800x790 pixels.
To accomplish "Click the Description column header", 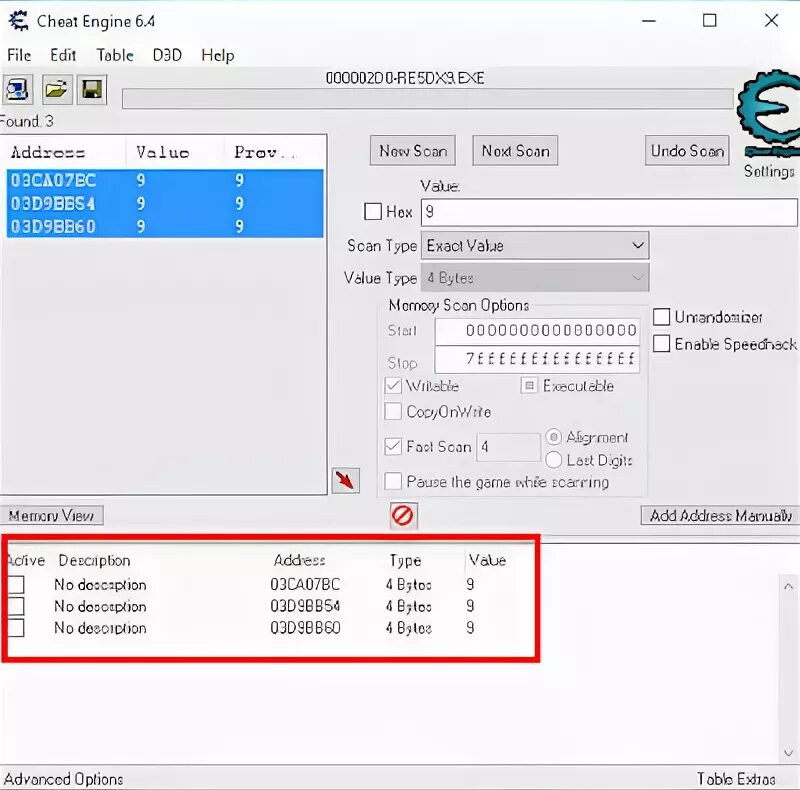I will (94, 560).
